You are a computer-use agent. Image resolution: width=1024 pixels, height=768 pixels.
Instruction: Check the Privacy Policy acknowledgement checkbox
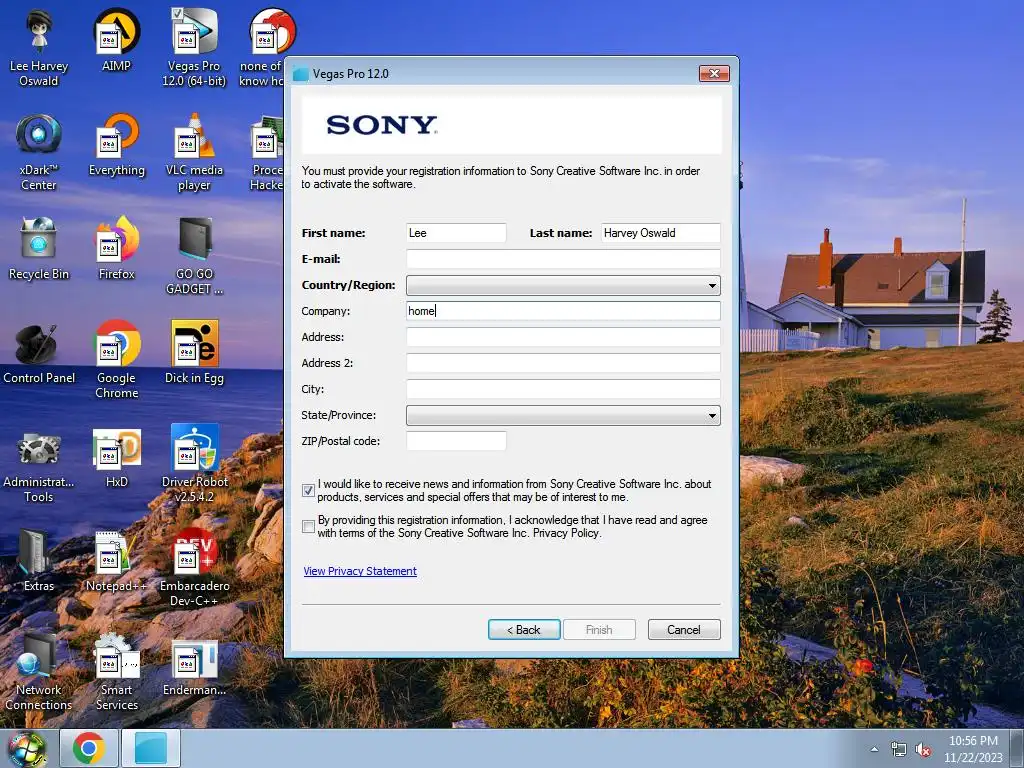click(308, 526)
